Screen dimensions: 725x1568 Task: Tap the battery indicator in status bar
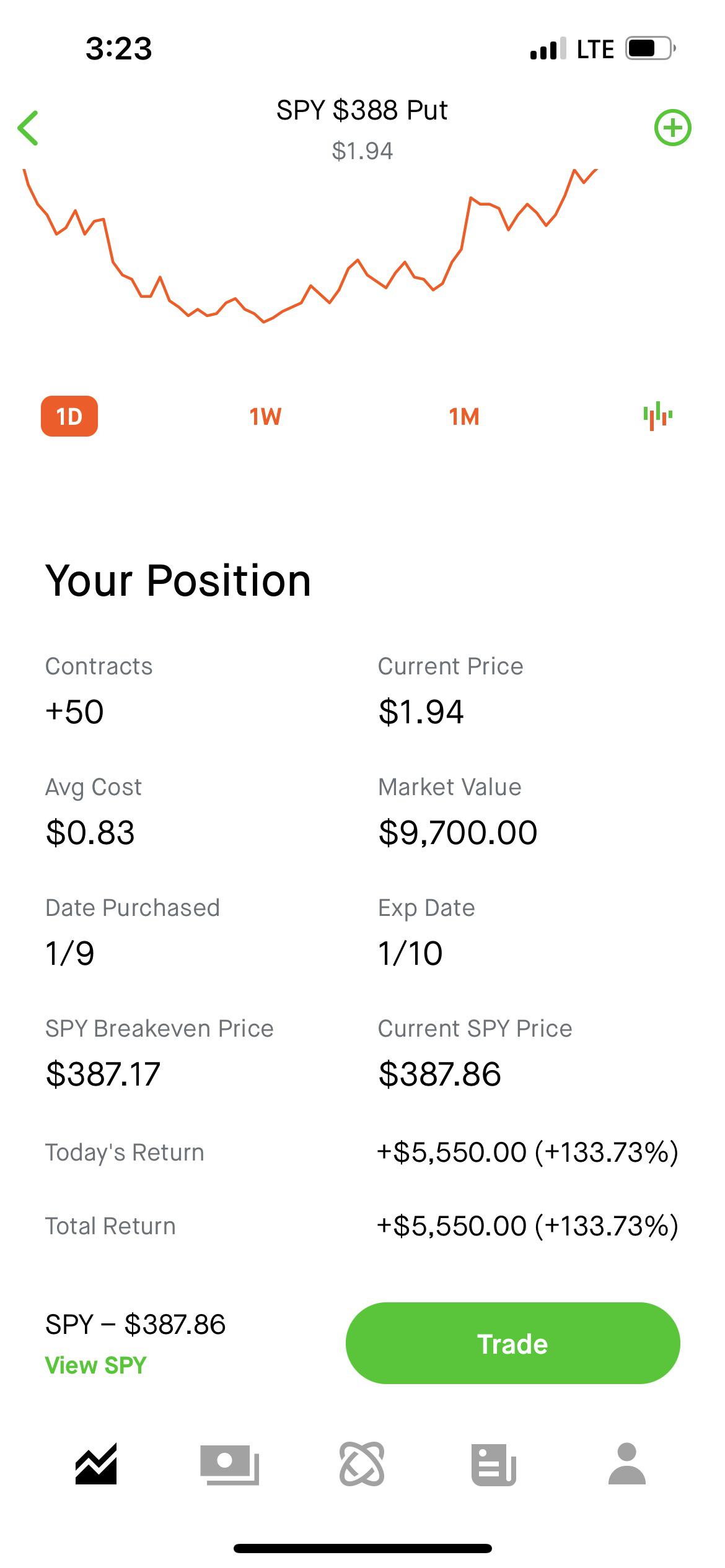click(649, 48)
